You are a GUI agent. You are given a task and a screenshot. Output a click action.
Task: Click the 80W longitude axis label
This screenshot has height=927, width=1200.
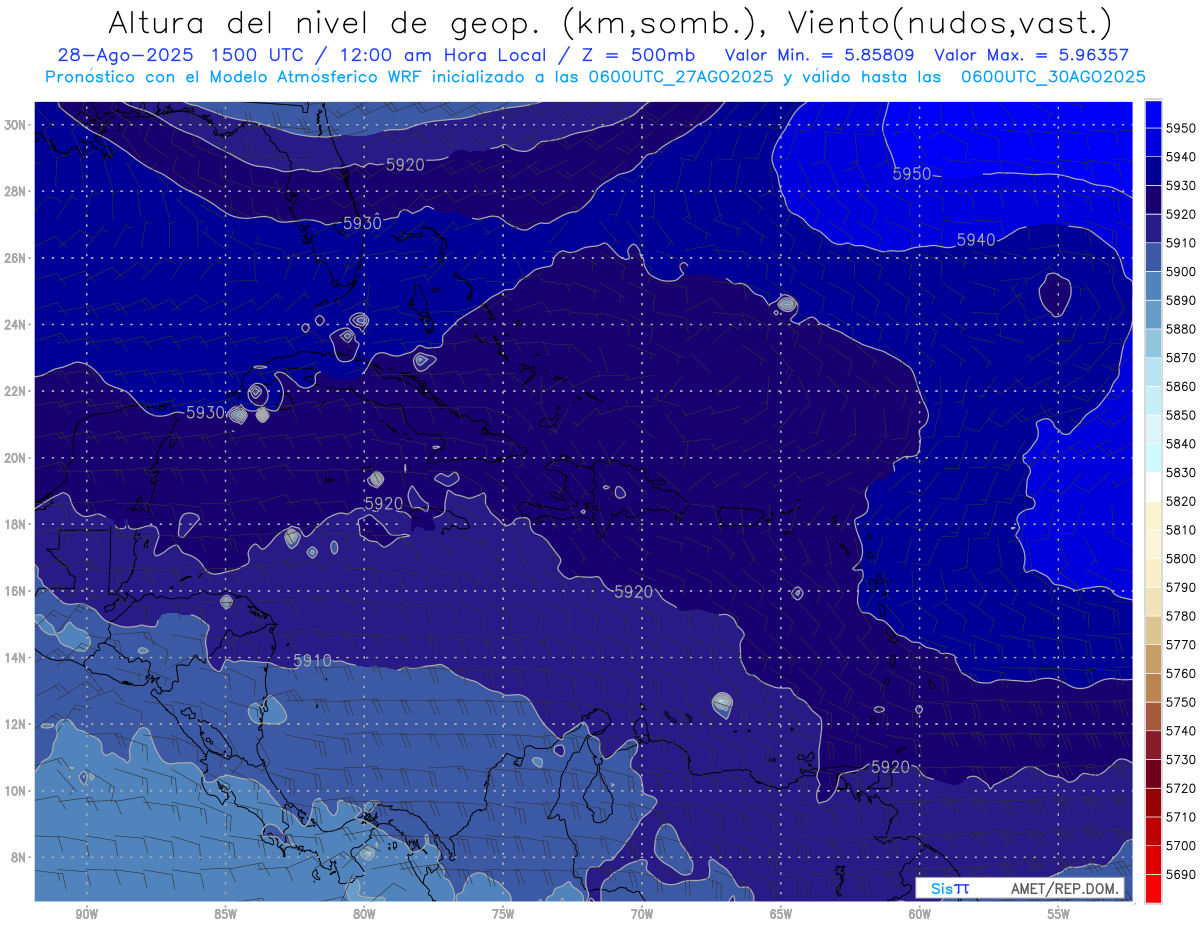[x=364, y=914]
